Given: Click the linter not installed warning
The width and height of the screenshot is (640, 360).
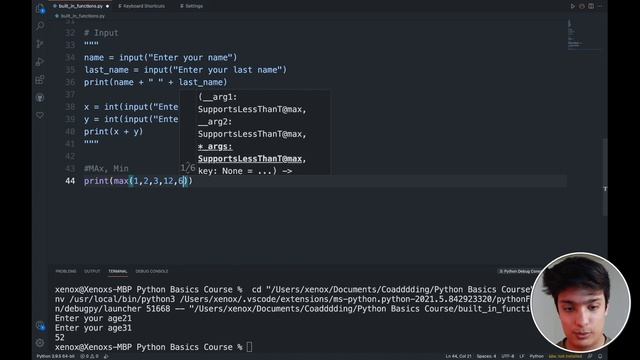Looking at the screenshot, I should tap(565, 356).
